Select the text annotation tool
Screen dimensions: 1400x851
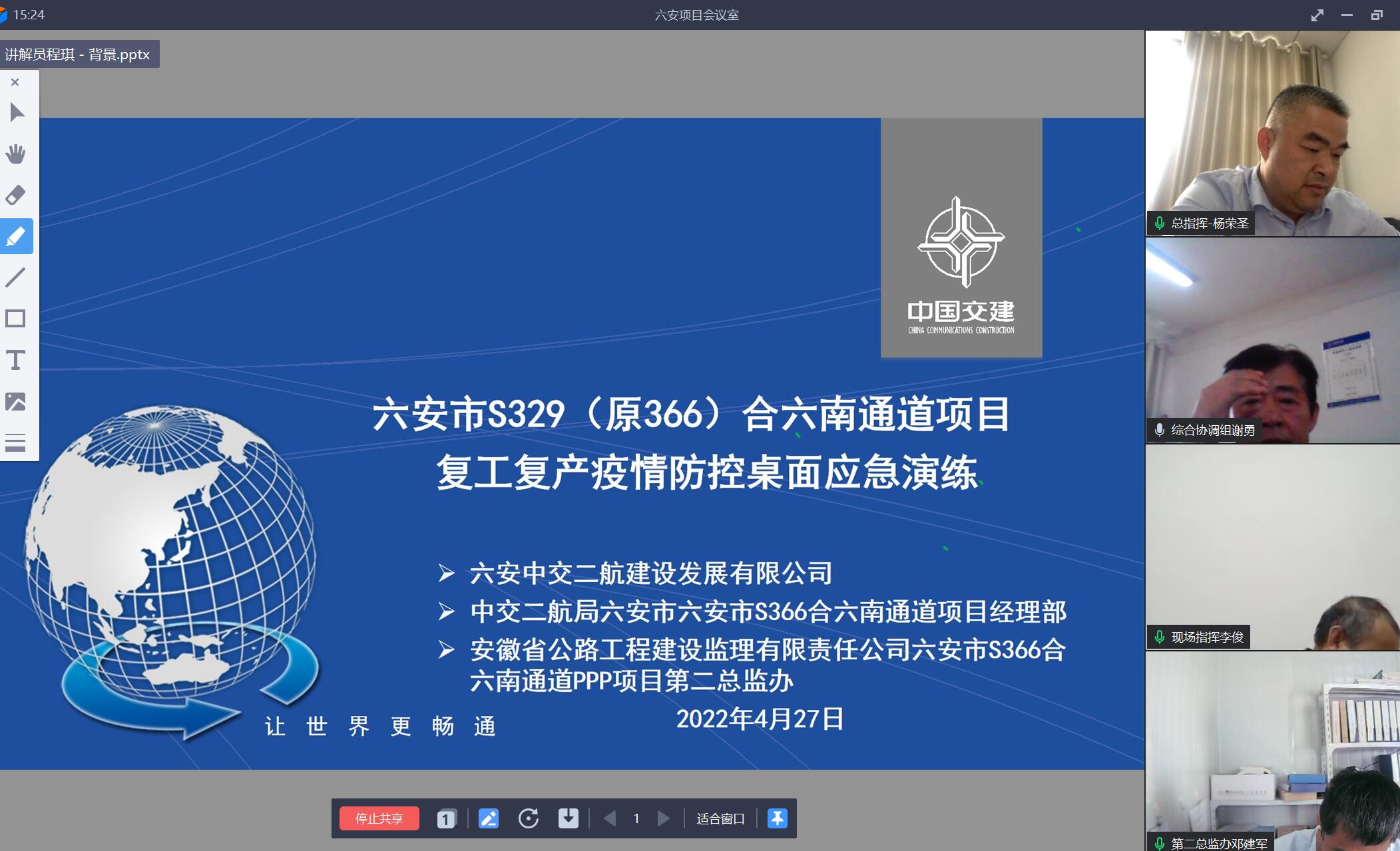click(x=16, y=360)
